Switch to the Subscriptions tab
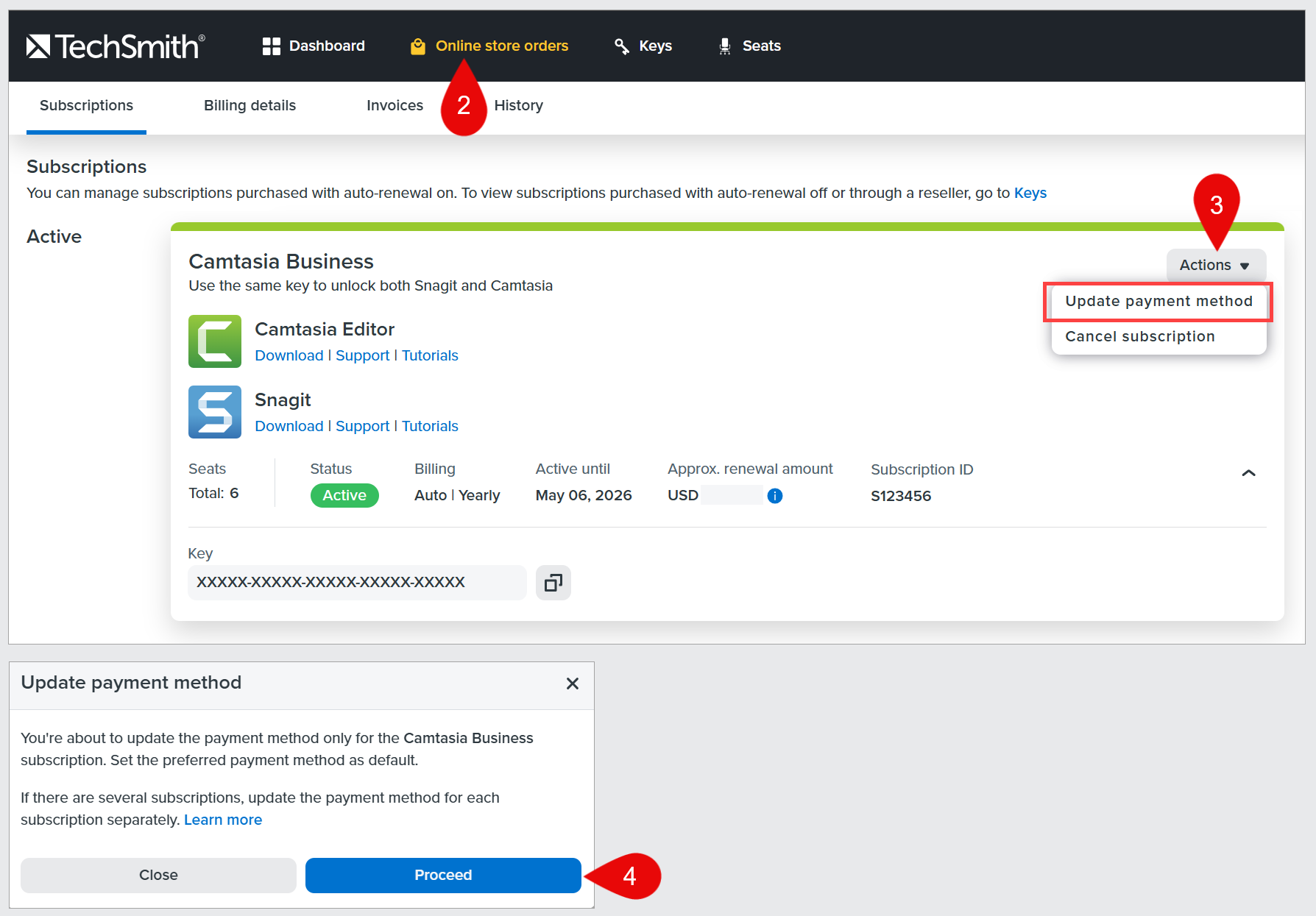The height and width of the screenshot is (916, 1316). coord(86,106)
